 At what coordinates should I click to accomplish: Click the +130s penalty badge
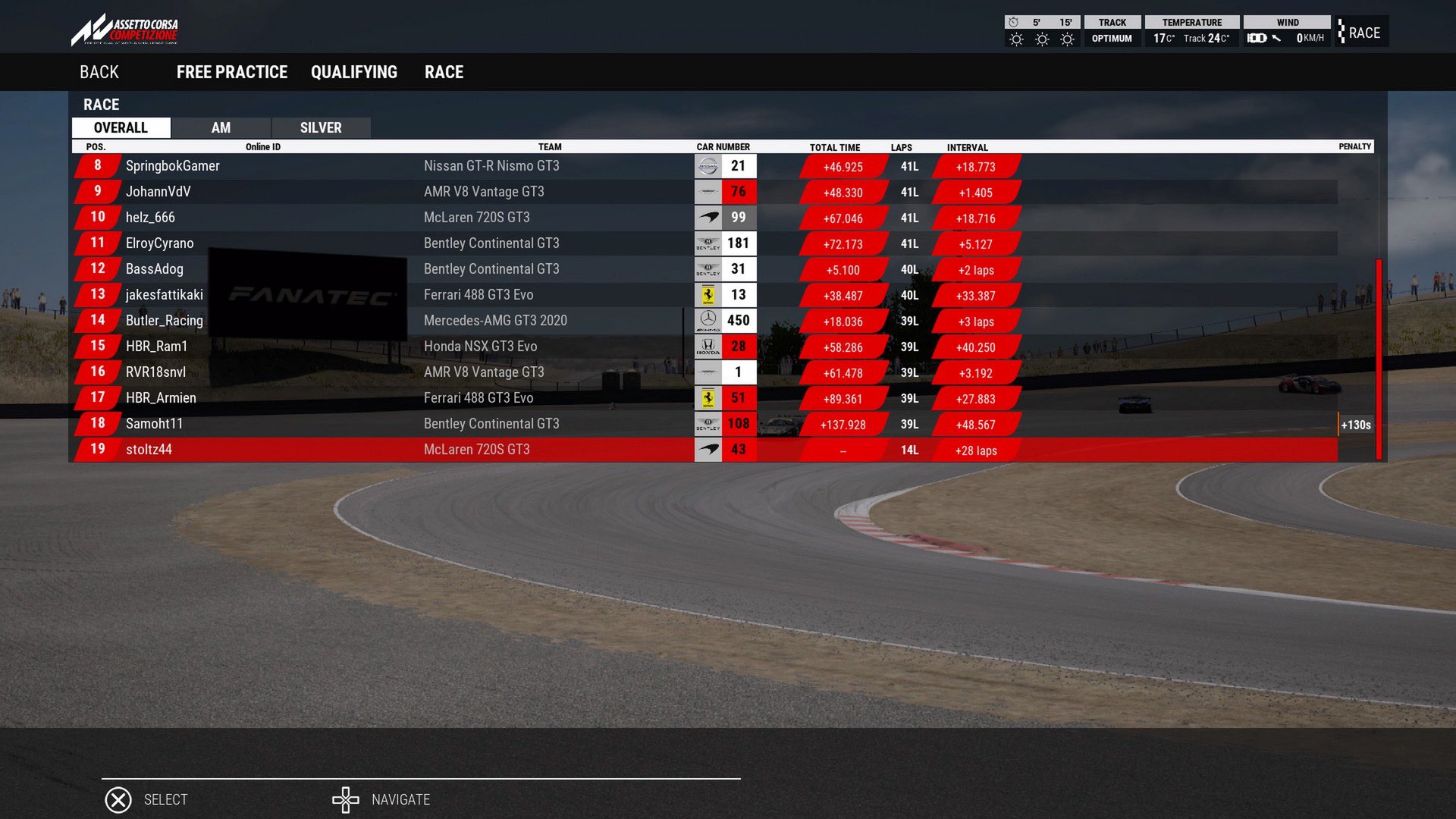1356,425
